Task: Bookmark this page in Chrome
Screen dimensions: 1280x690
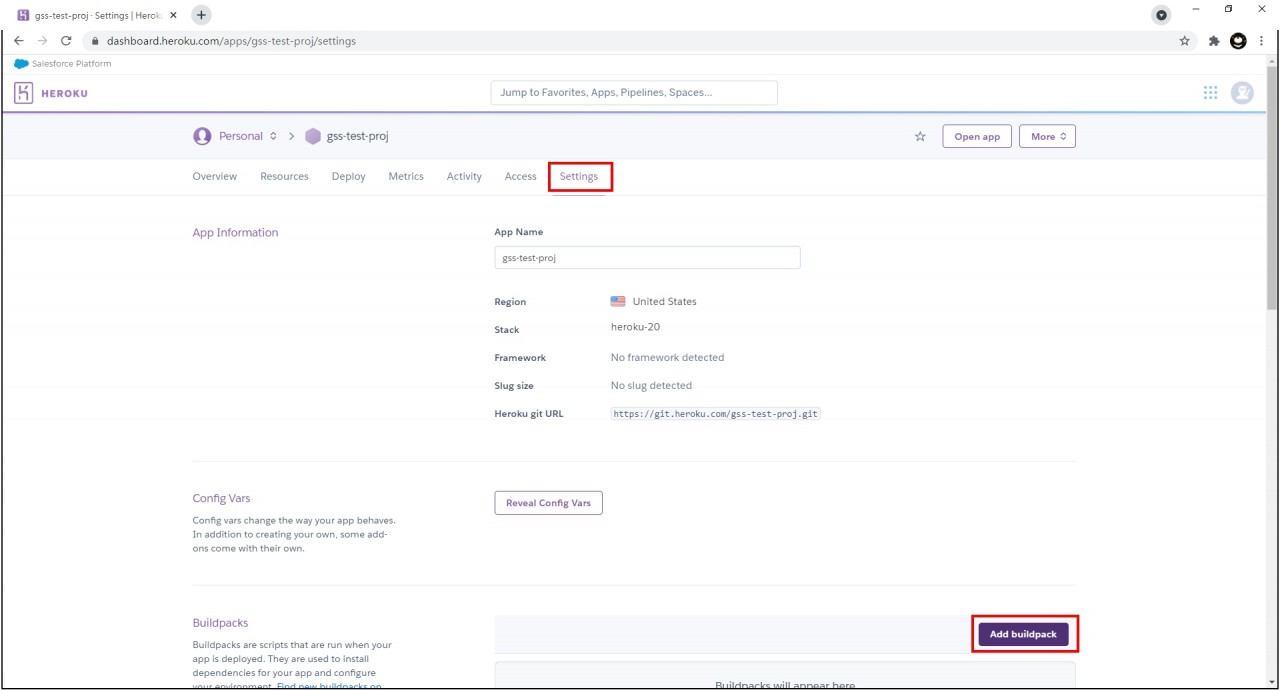Action: (x=1185, y=41)
